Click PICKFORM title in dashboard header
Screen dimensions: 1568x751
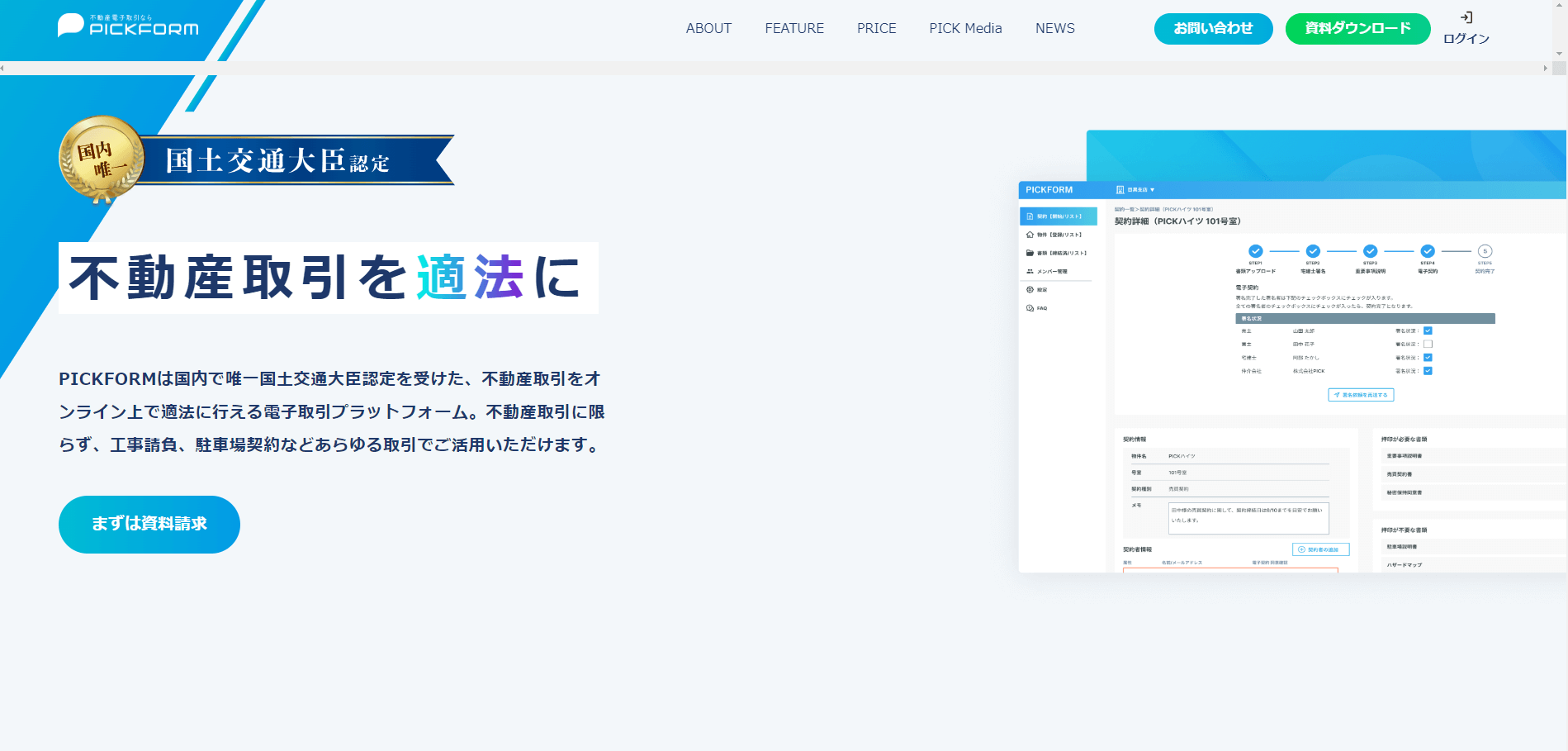1049,190
